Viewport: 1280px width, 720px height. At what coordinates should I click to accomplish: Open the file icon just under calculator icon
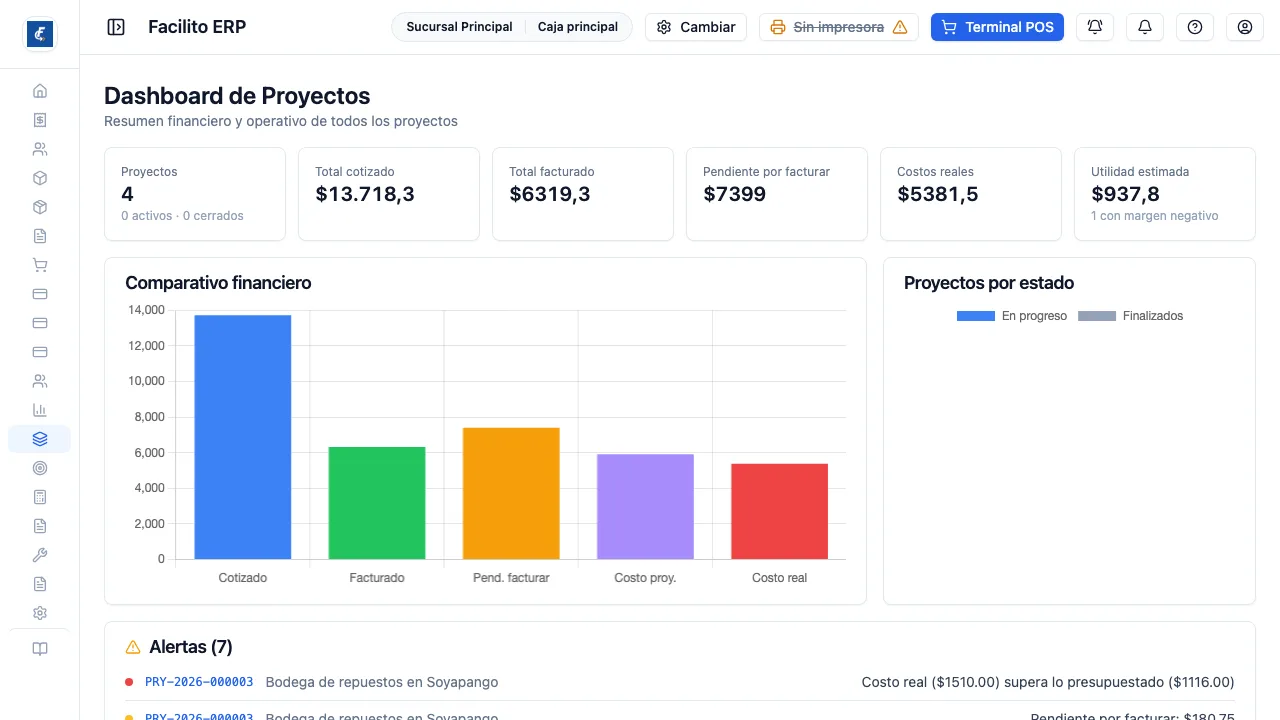pyautogui.click(x=40, y=526)
